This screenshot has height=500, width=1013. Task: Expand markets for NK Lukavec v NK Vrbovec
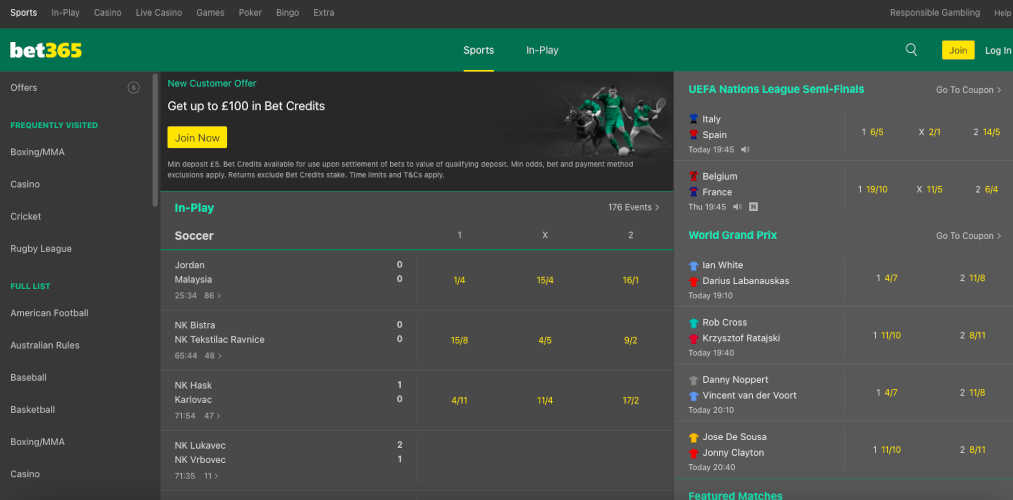pos(211,476)
